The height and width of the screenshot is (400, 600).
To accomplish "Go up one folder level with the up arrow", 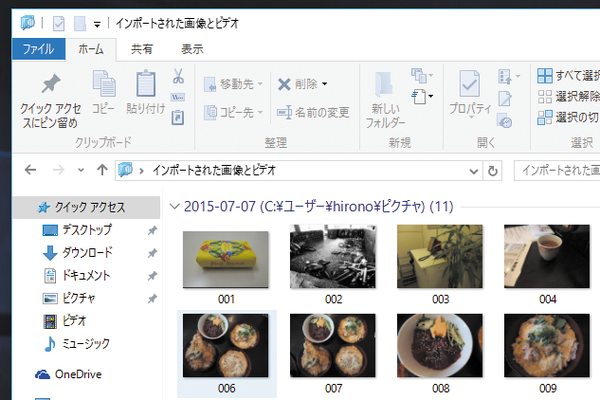I will coord(101,171).
